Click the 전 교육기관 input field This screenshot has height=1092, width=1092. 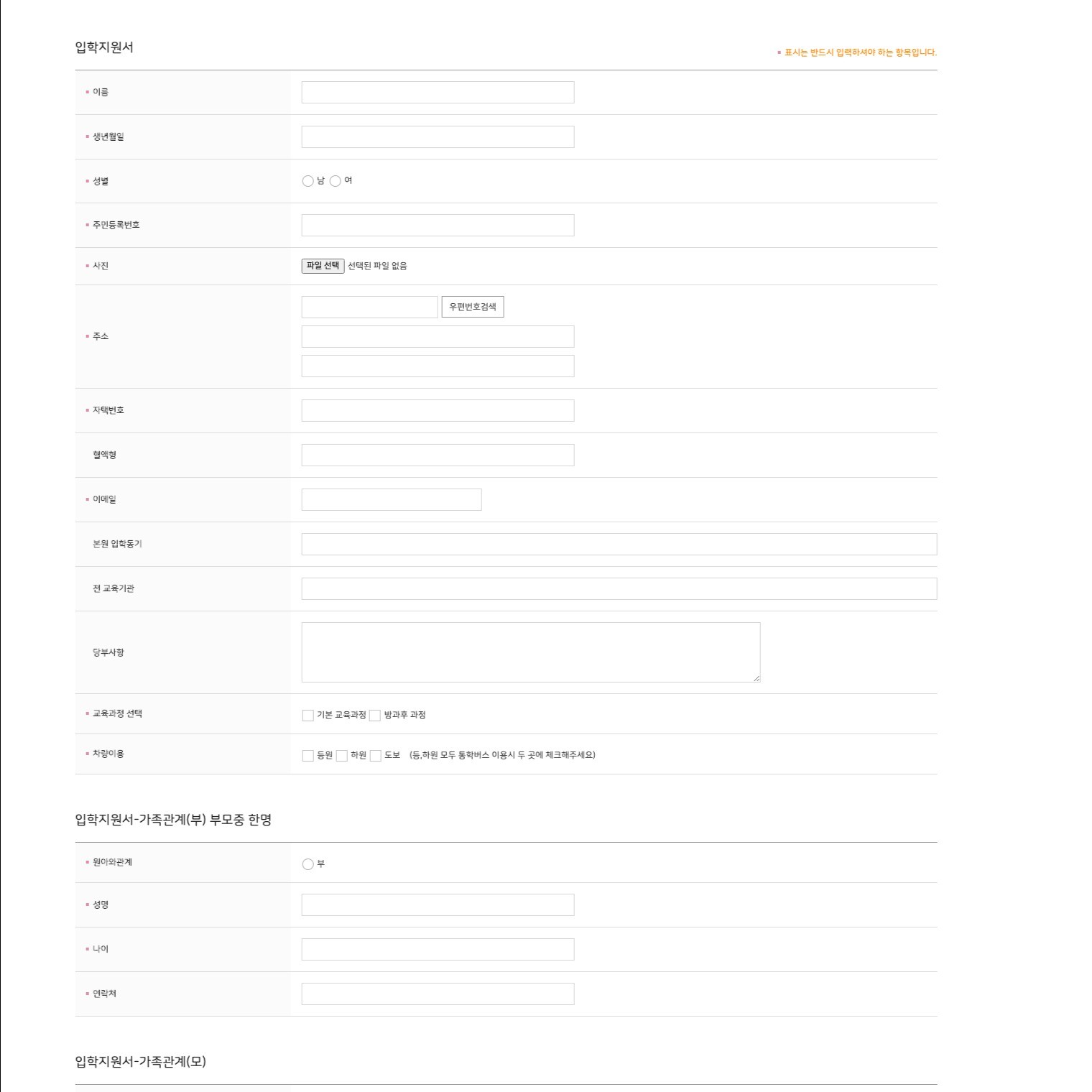tap(619, 588)
